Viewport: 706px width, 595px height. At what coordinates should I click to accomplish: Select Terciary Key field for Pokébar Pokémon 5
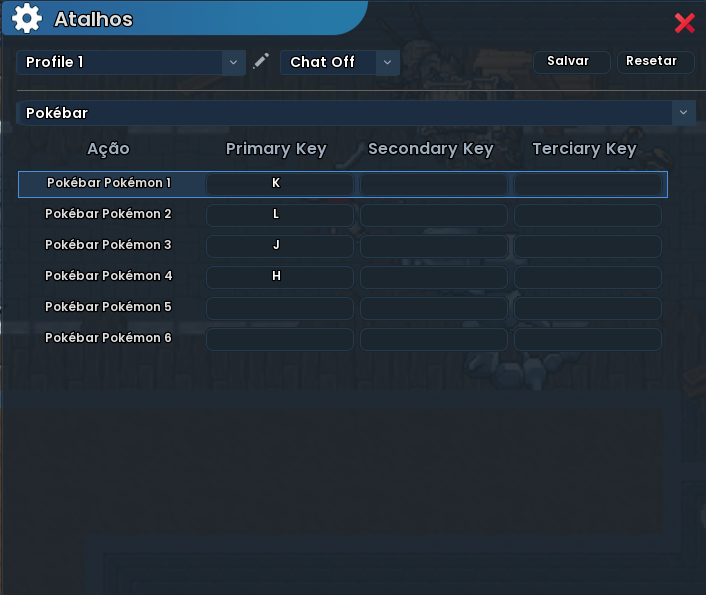(588, 308)
